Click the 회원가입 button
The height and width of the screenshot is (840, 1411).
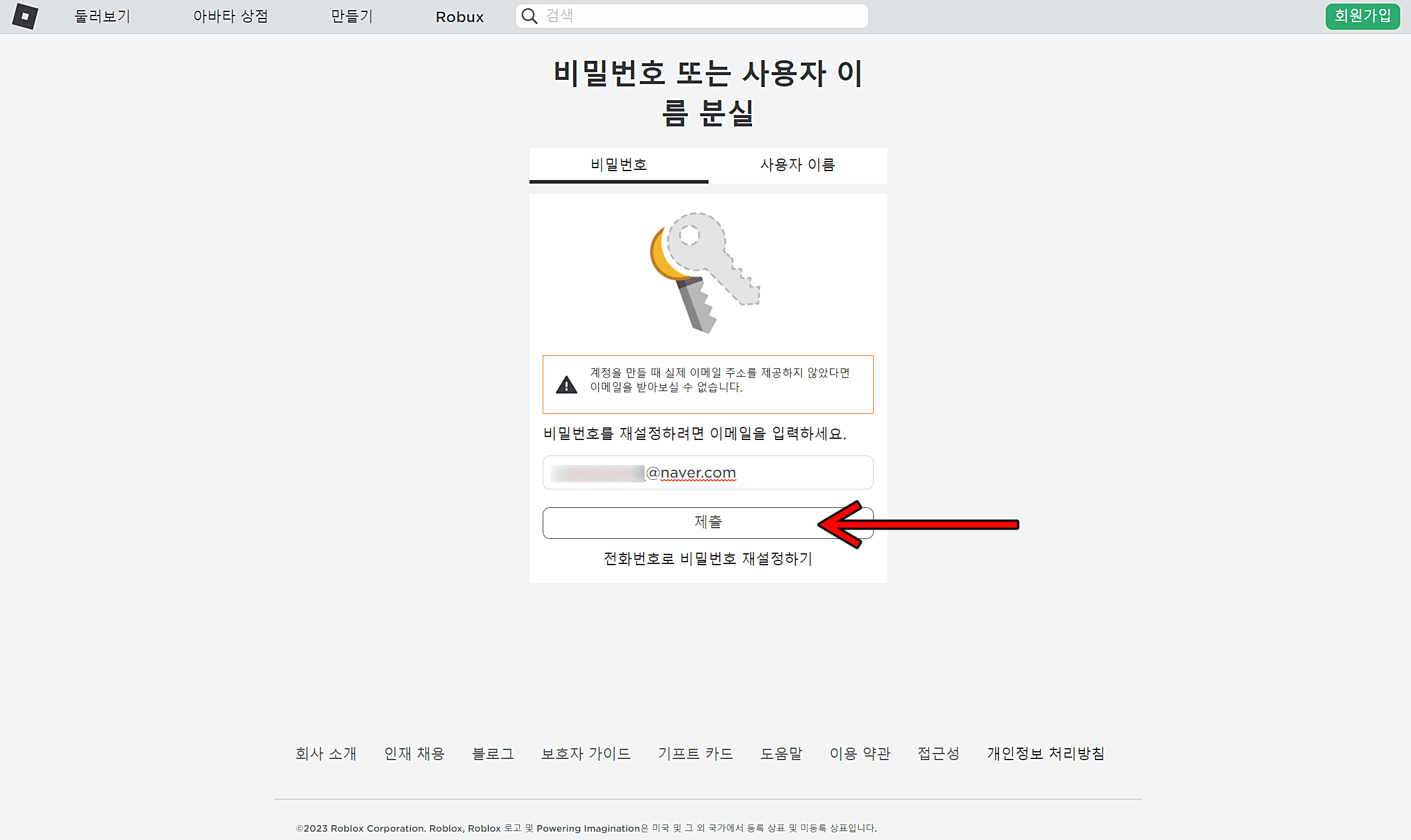coord(1363,16)
